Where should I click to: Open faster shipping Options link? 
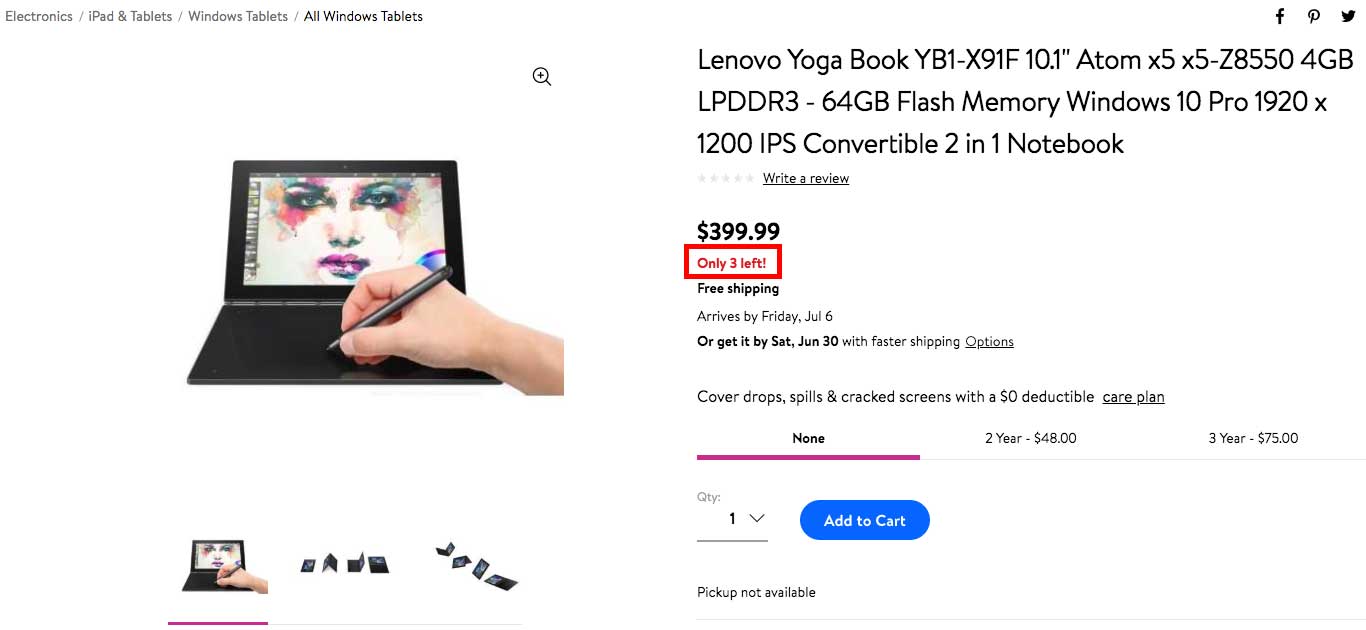click(989, 341)
